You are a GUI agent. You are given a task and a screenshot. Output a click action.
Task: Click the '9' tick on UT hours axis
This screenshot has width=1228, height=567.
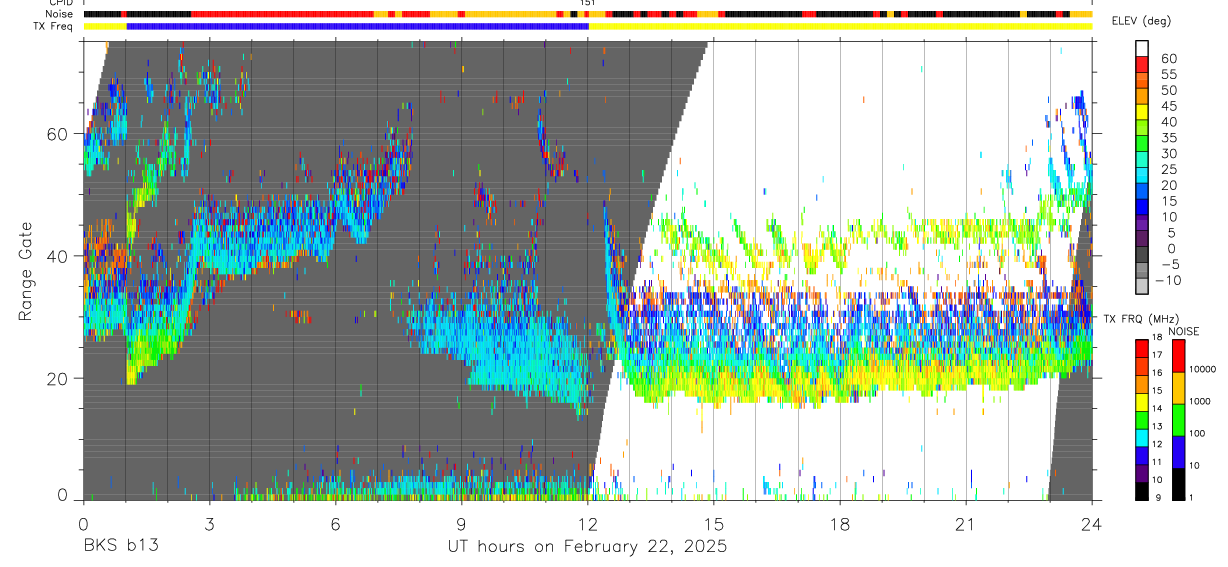coord(461,524)
